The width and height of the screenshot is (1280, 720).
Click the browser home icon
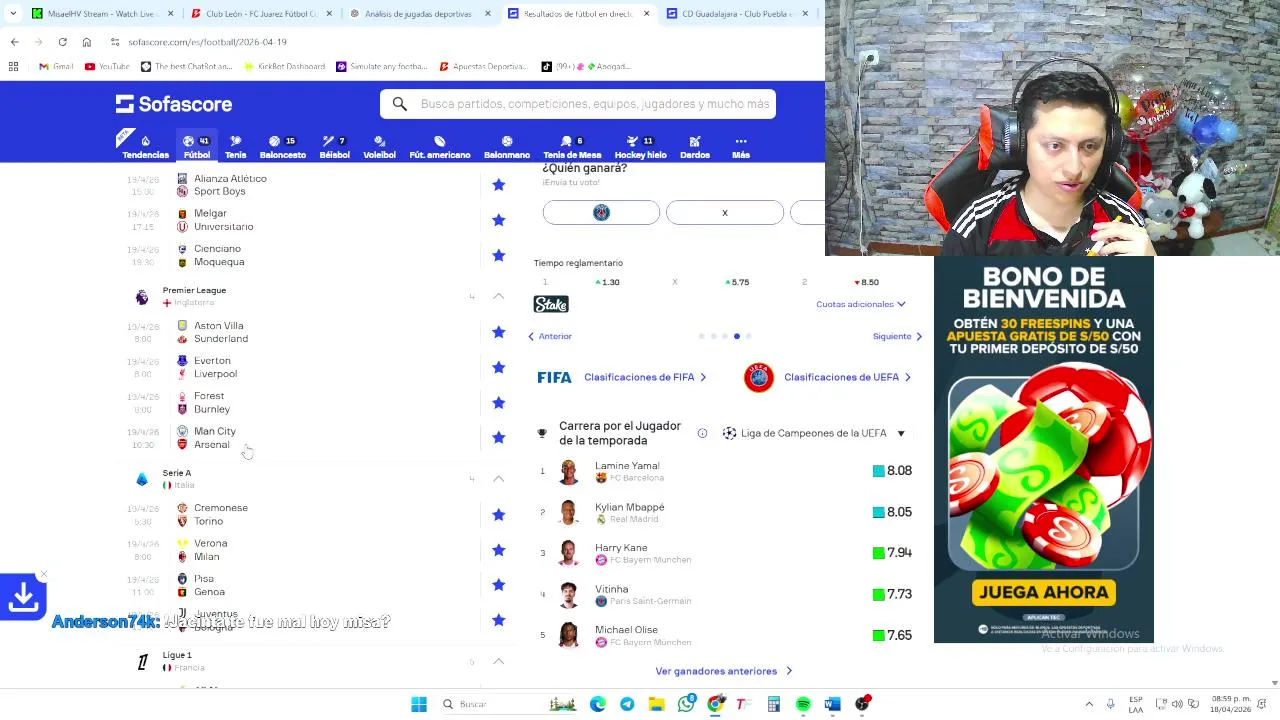(87, 42)
